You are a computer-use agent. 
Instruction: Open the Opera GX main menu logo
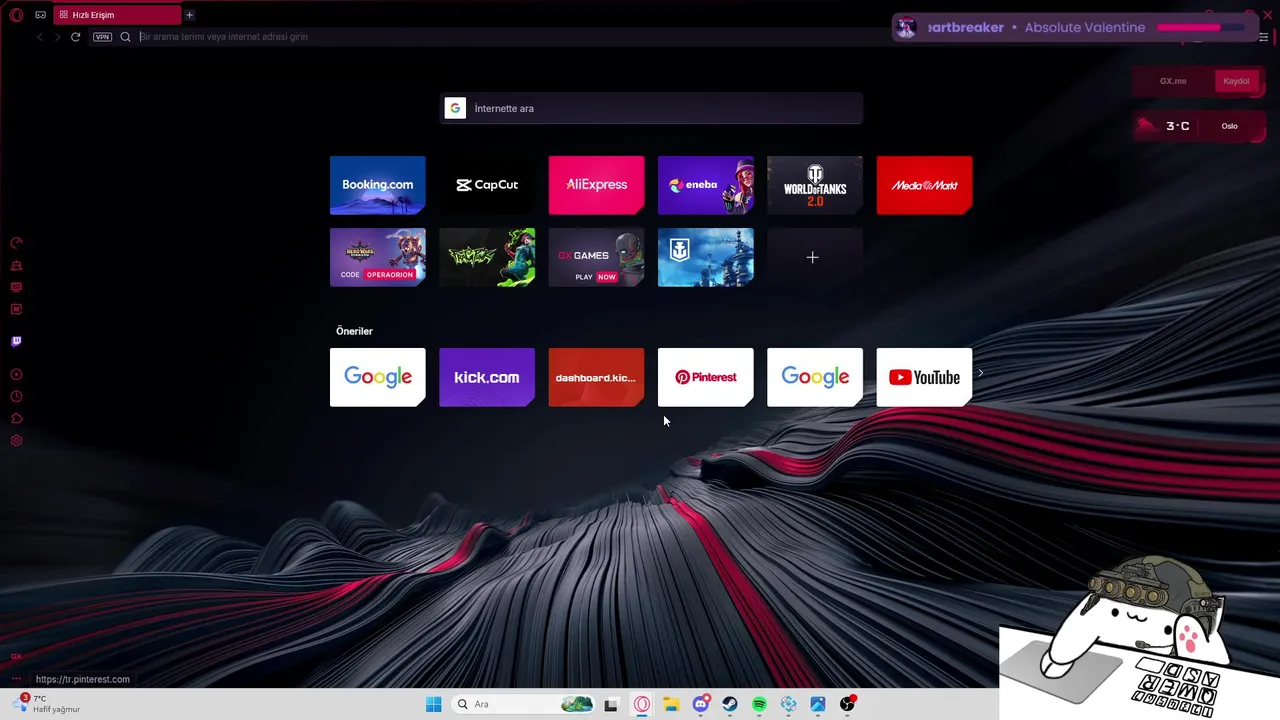point(16,15)
